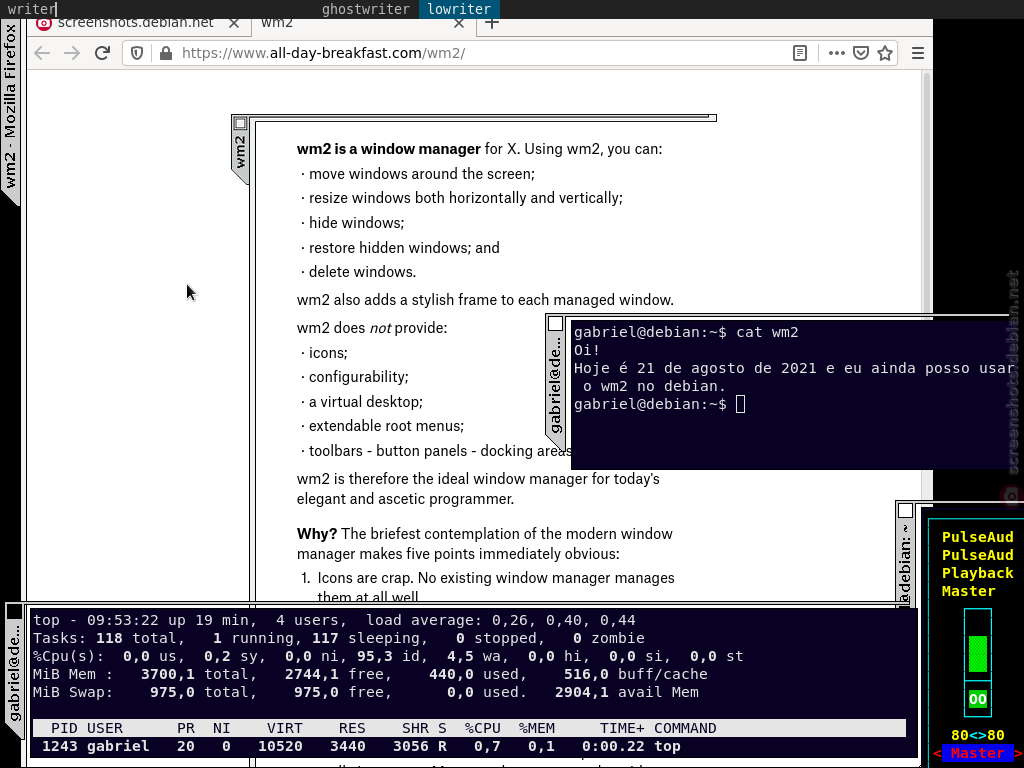Click the "restore hidden windows; and" bullet
The image size is (1024, 768).
pos(404,248)
